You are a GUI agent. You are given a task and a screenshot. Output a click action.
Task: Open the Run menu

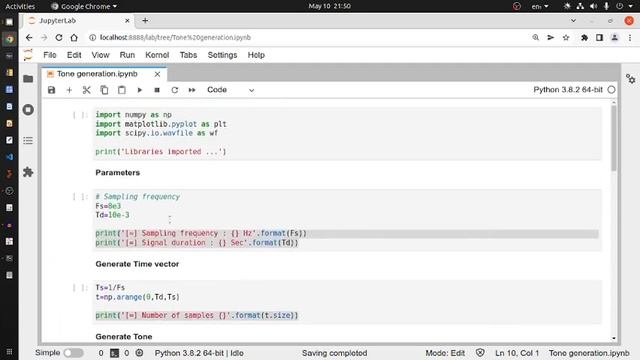127,55
